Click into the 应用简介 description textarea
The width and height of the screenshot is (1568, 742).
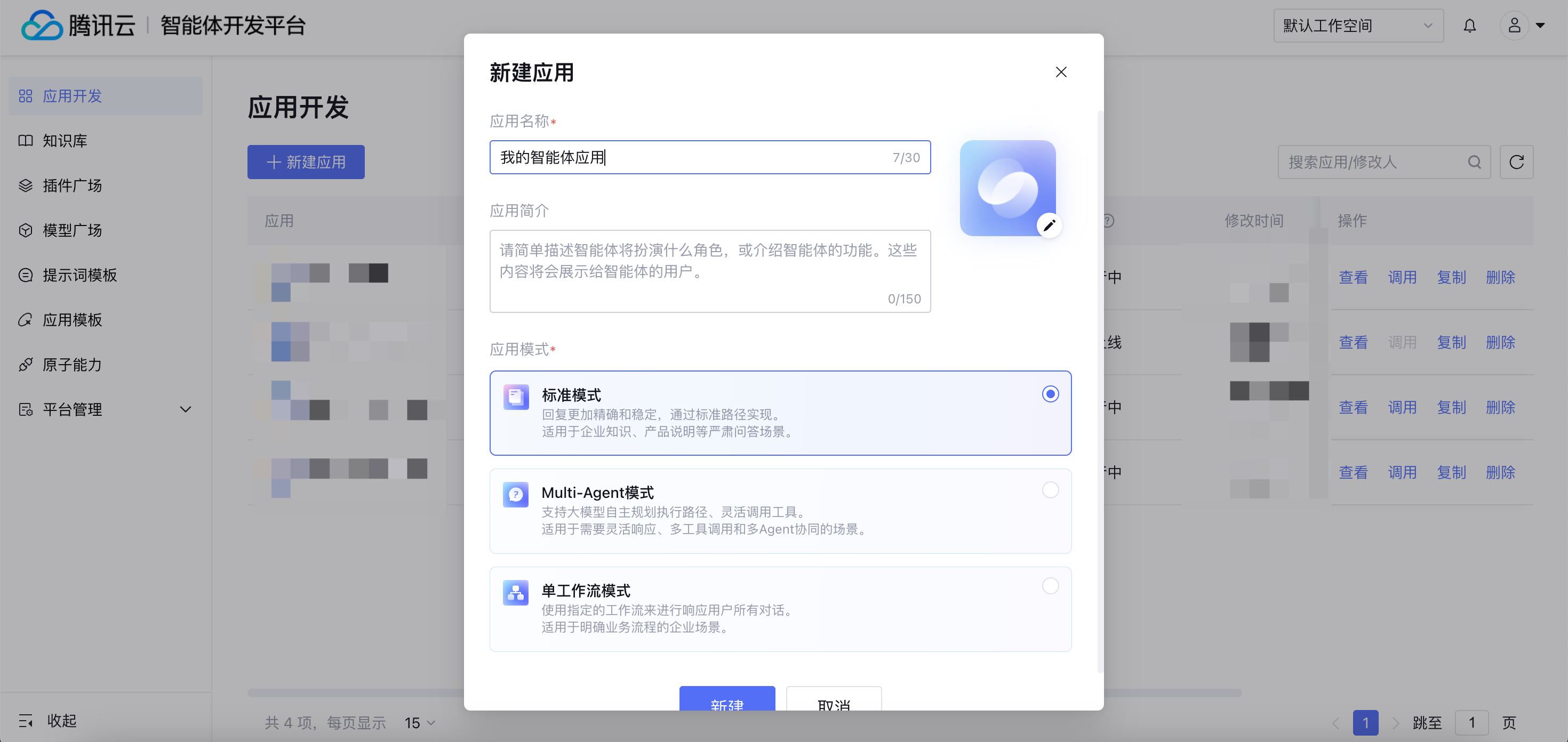coord(709,271)
